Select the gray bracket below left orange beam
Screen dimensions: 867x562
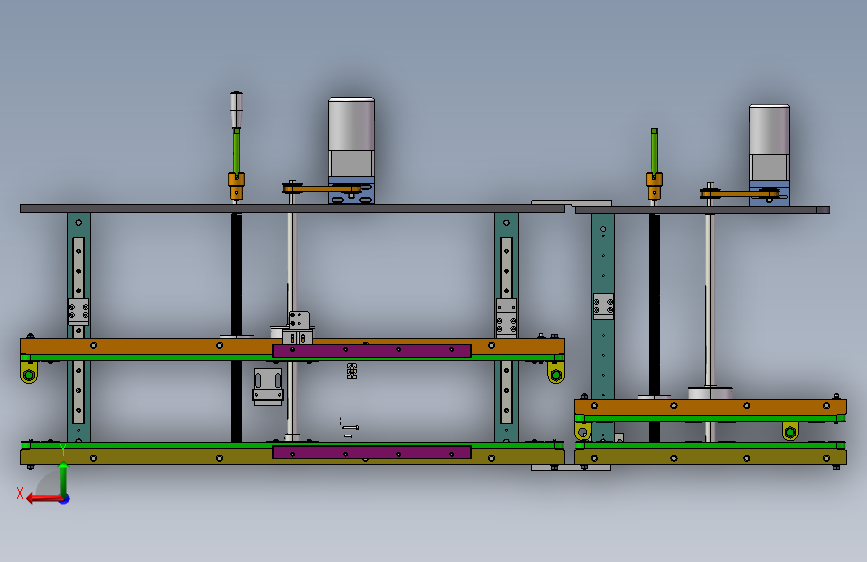pos(268,386)
